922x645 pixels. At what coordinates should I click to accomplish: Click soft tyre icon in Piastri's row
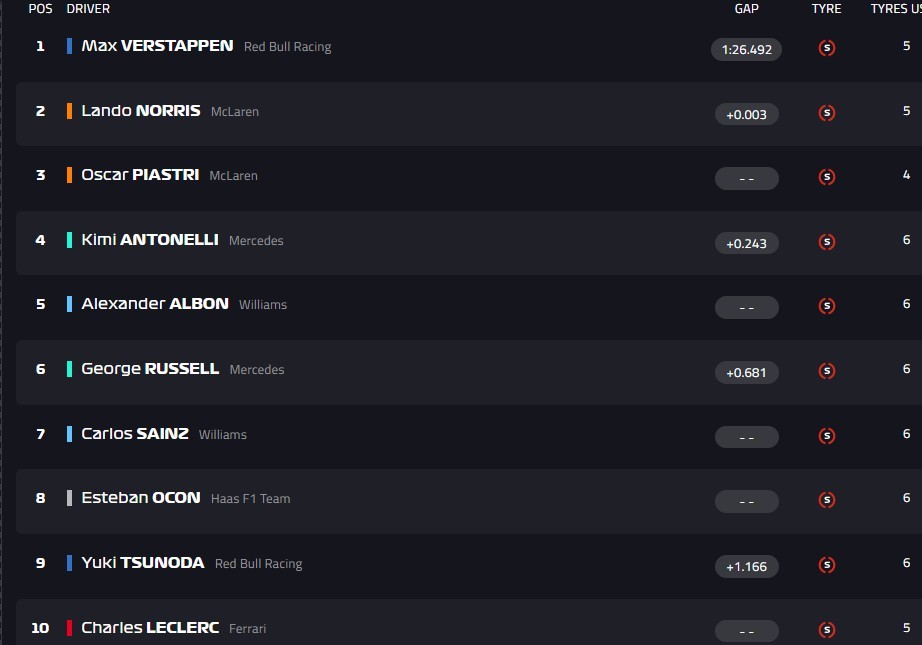826,177
